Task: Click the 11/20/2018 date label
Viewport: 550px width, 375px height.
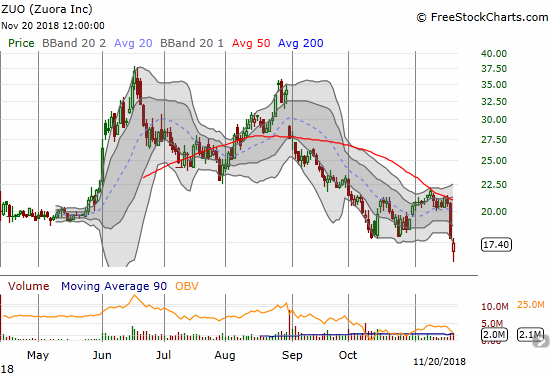Action: click(x=439, y=362)
